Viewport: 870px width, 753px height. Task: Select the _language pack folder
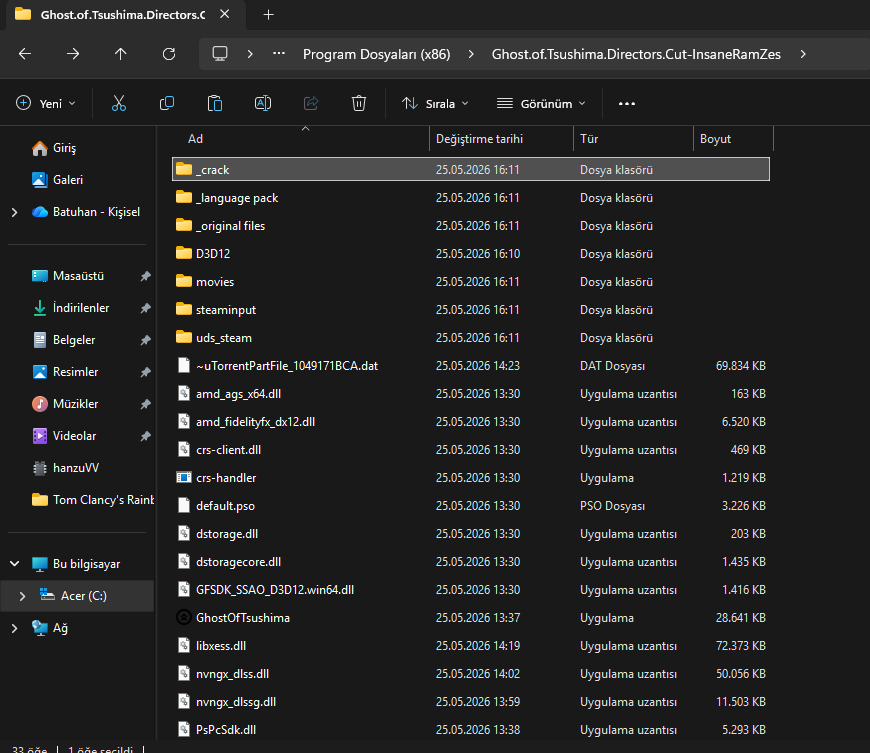click(x=471, y=198)
